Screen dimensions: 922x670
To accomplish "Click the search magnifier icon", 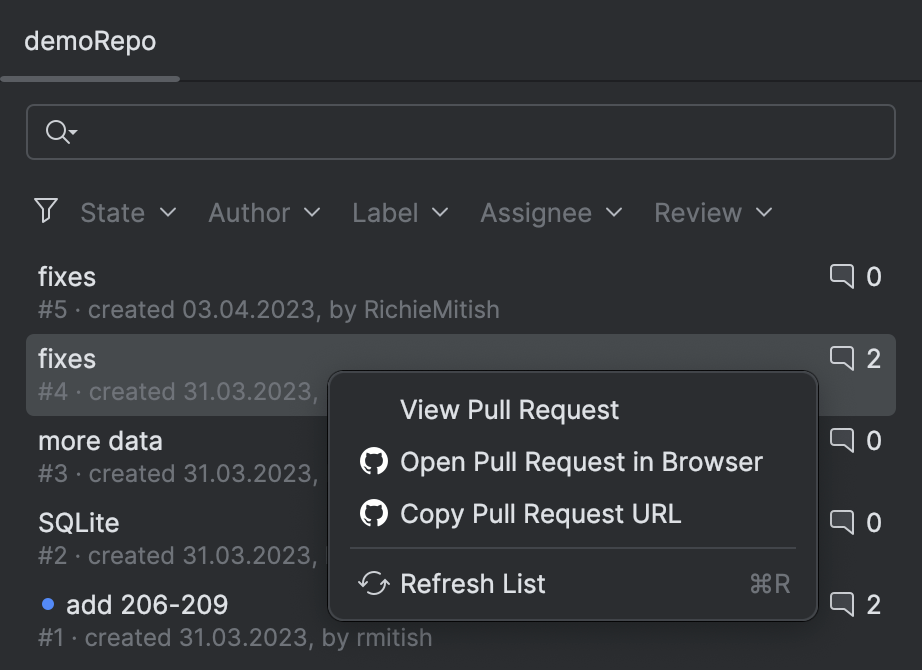I will pos(57,131).
